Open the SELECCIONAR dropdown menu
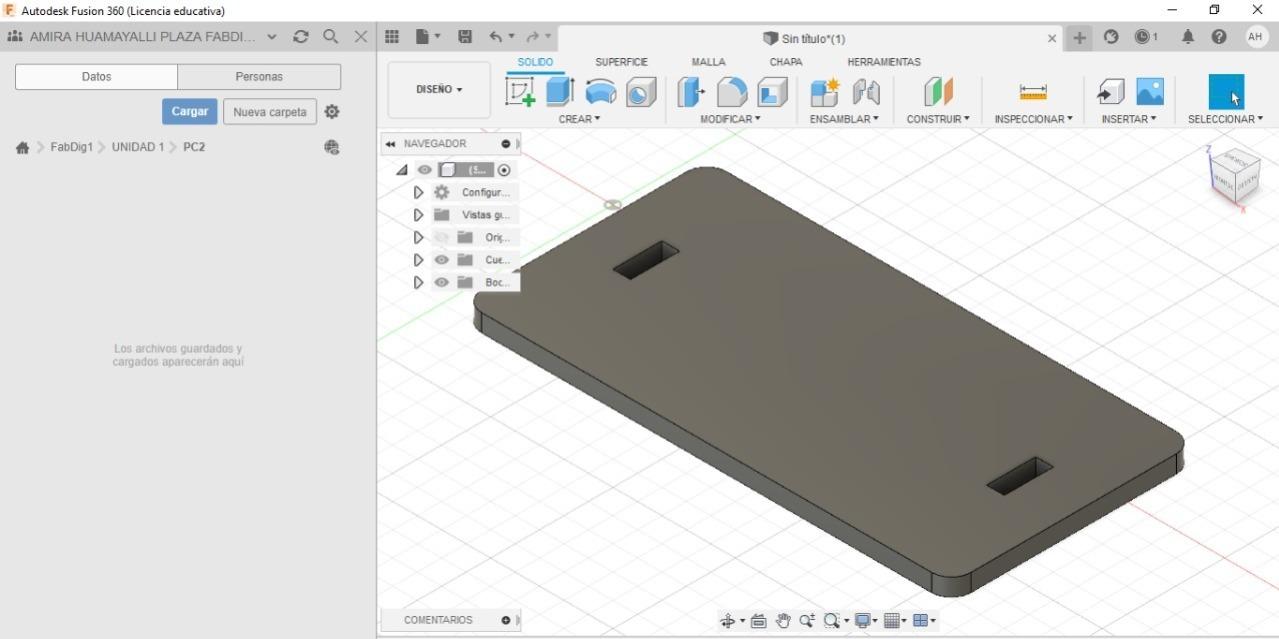 [1225, 119]
